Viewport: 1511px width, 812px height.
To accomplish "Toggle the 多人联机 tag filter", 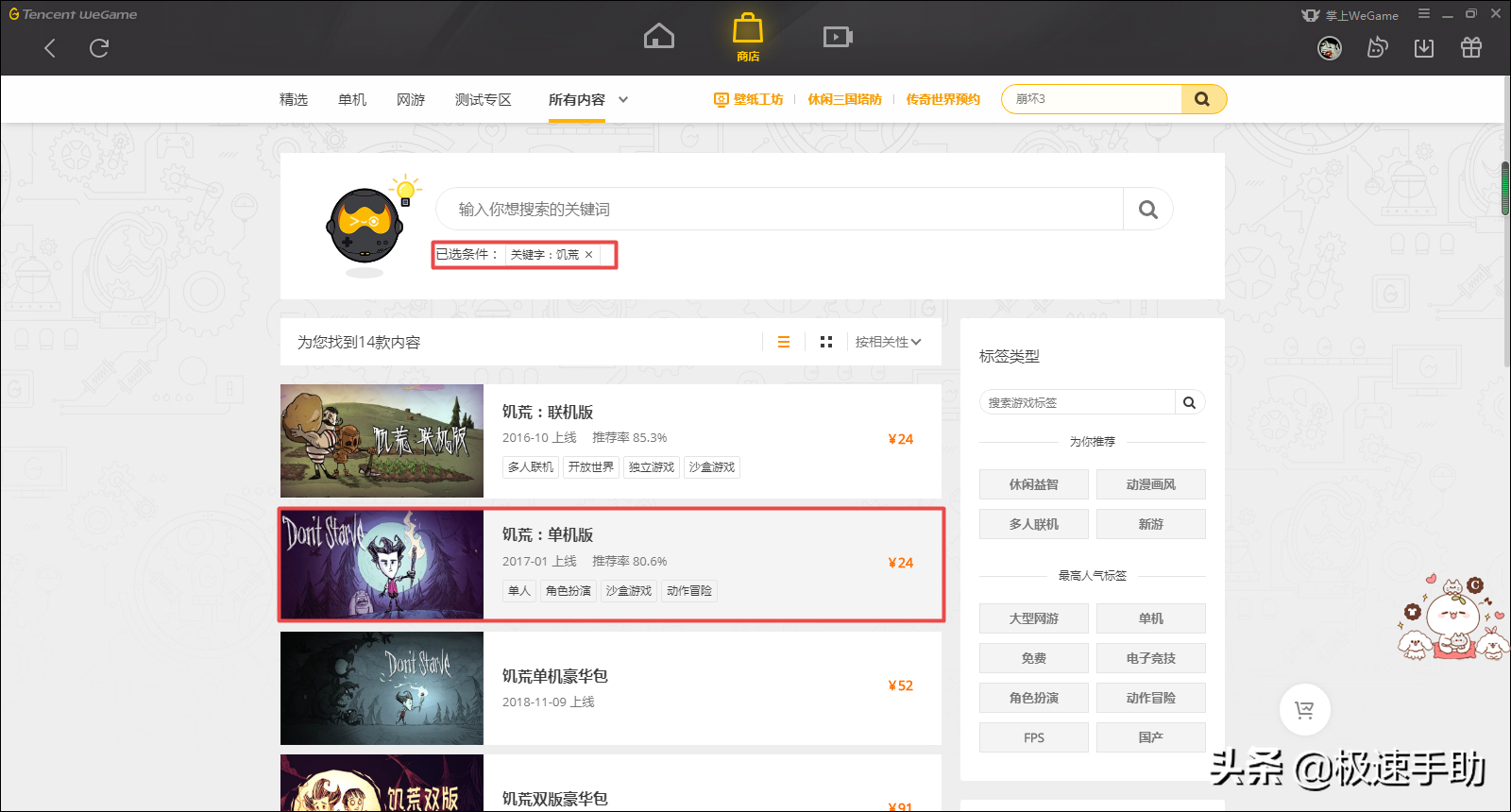I will [x=1033, y=524].
